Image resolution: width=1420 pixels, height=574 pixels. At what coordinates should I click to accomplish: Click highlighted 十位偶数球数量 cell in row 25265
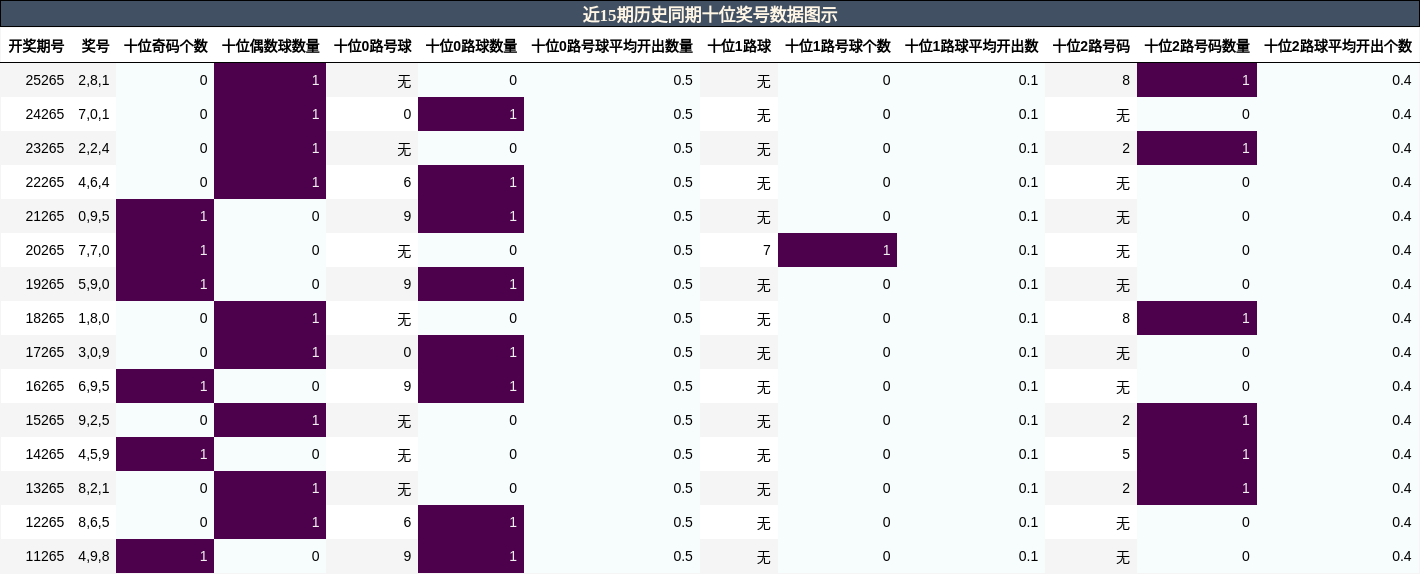click(x=270, y=80)
